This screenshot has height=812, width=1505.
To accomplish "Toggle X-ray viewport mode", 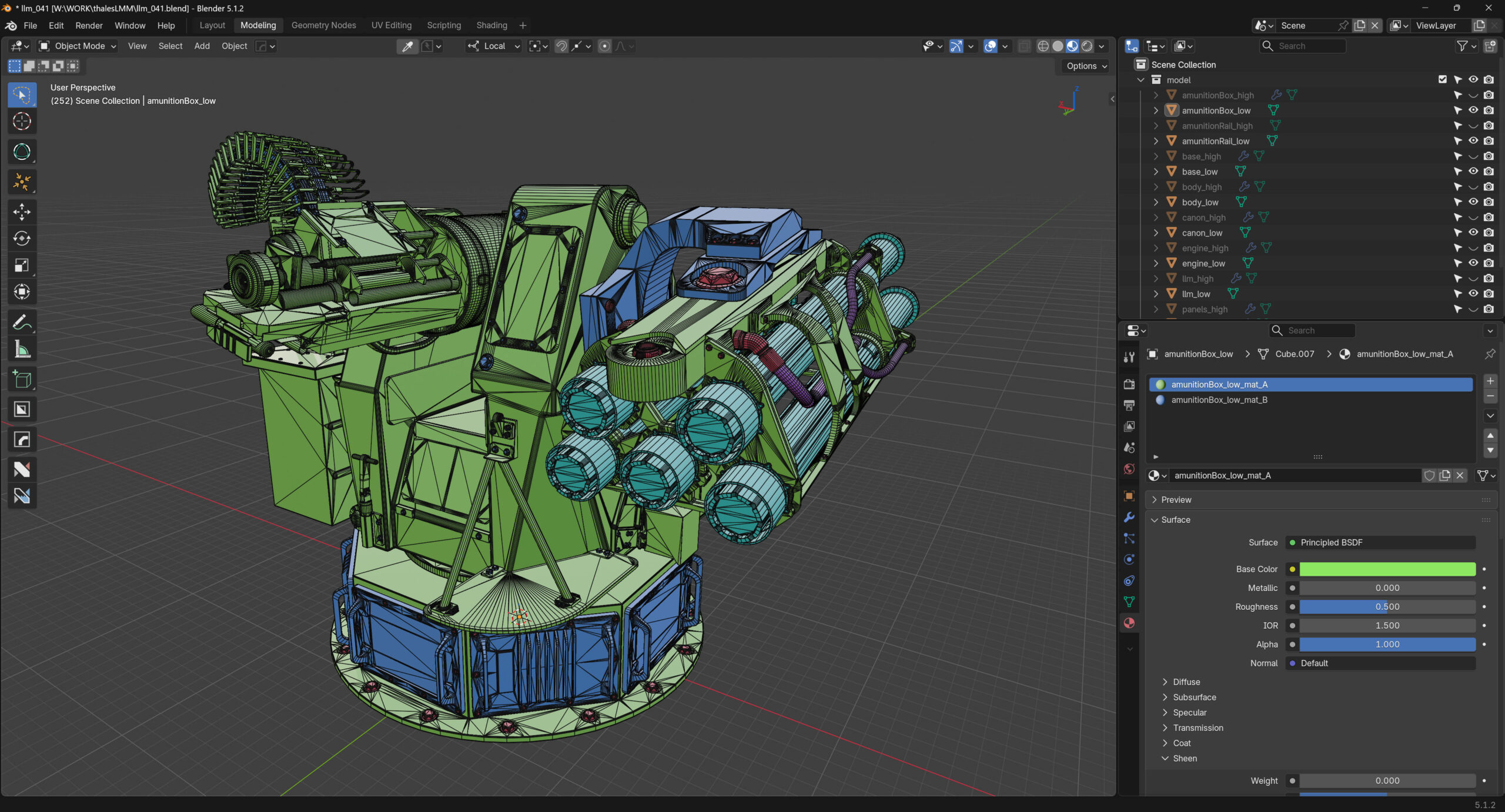I will pyautogui.click(x=1024, y=46).
